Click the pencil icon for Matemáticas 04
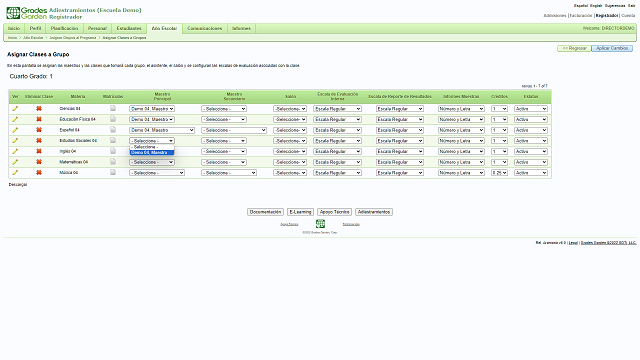Viewport: 640px width, 360px height. (x=15, y=162)
